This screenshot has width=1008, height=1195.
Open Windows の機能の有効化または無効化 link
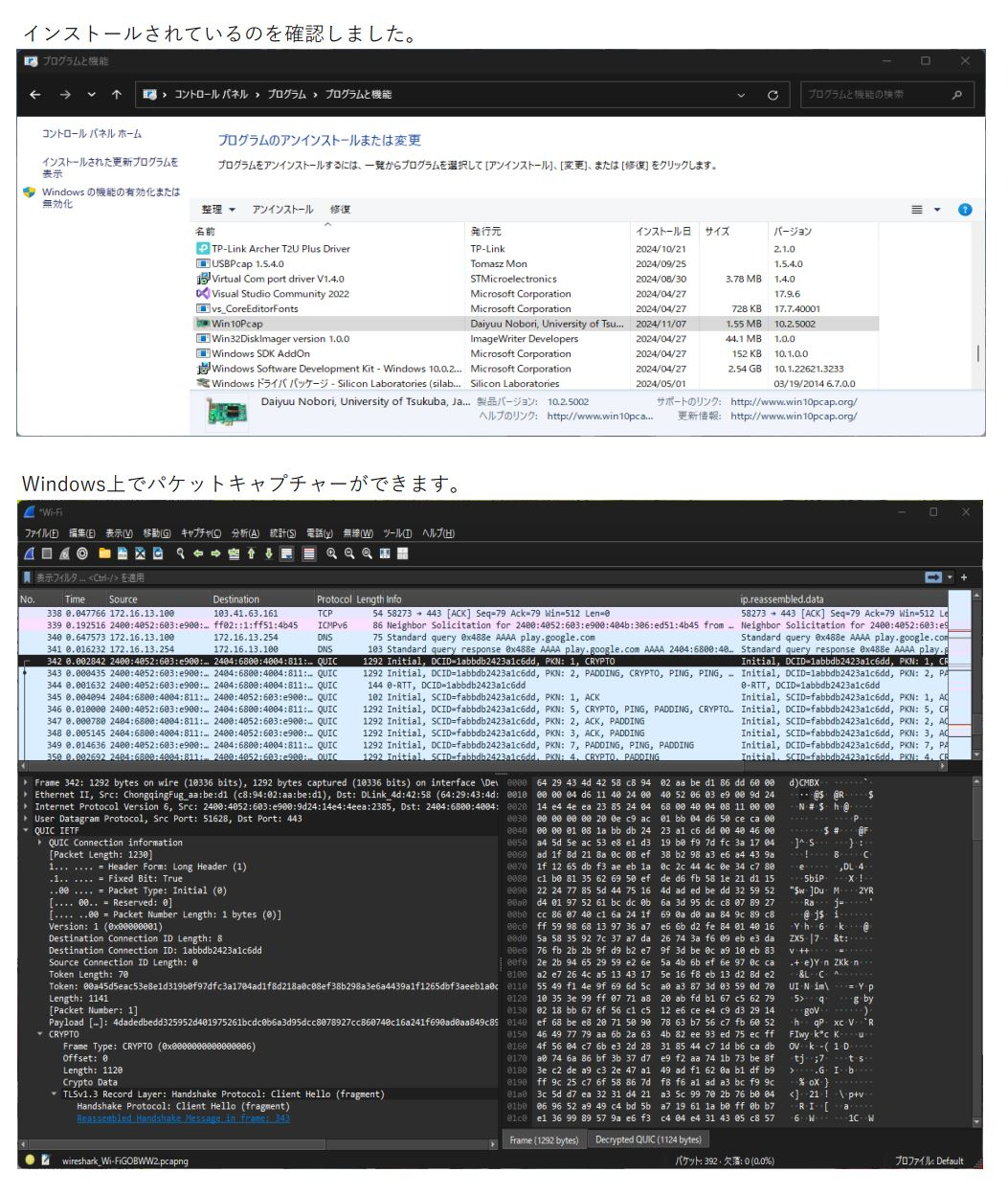click(x=110, y=197)
